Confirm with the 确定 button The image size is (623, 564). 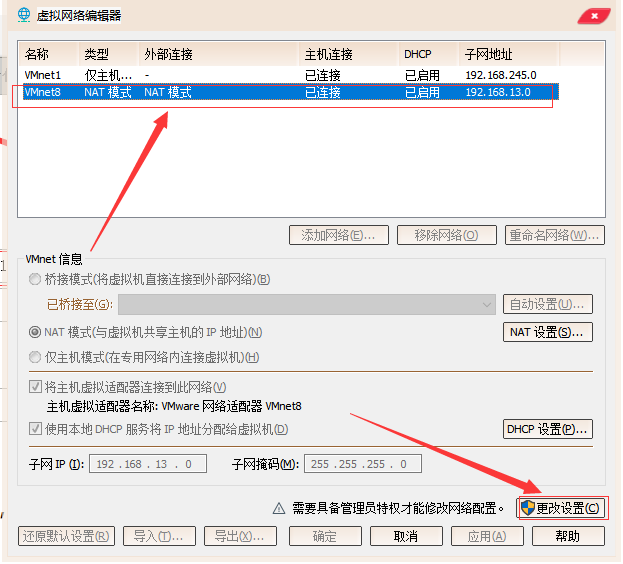(x=325, y=537)
